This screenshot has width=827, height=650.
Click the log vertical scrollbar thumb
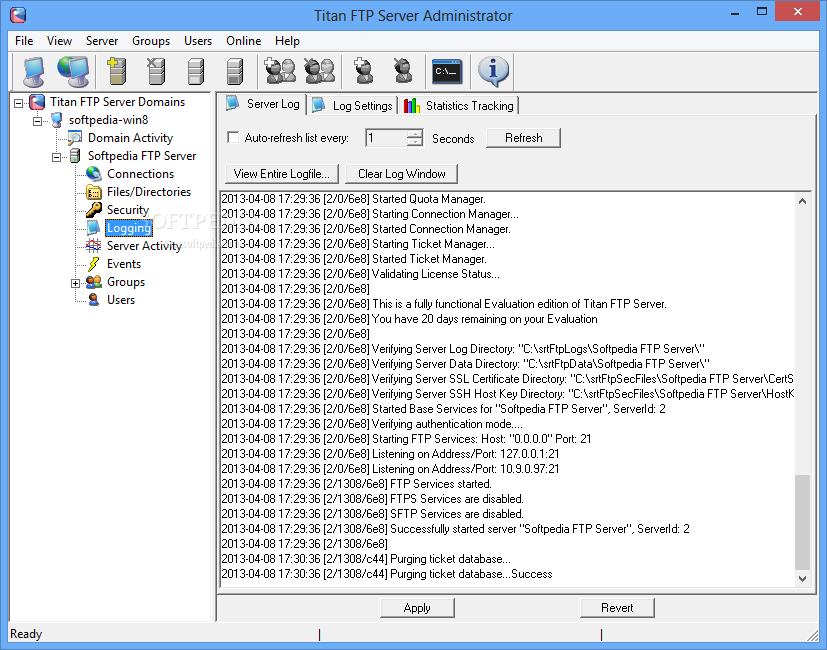click(802, 522)
